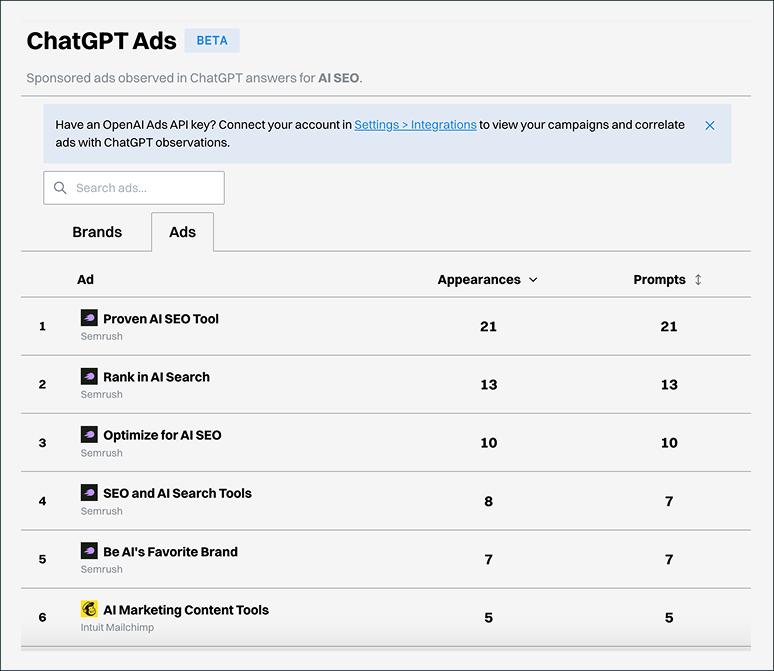Open Settings > Integrations link

click(415, 125)
